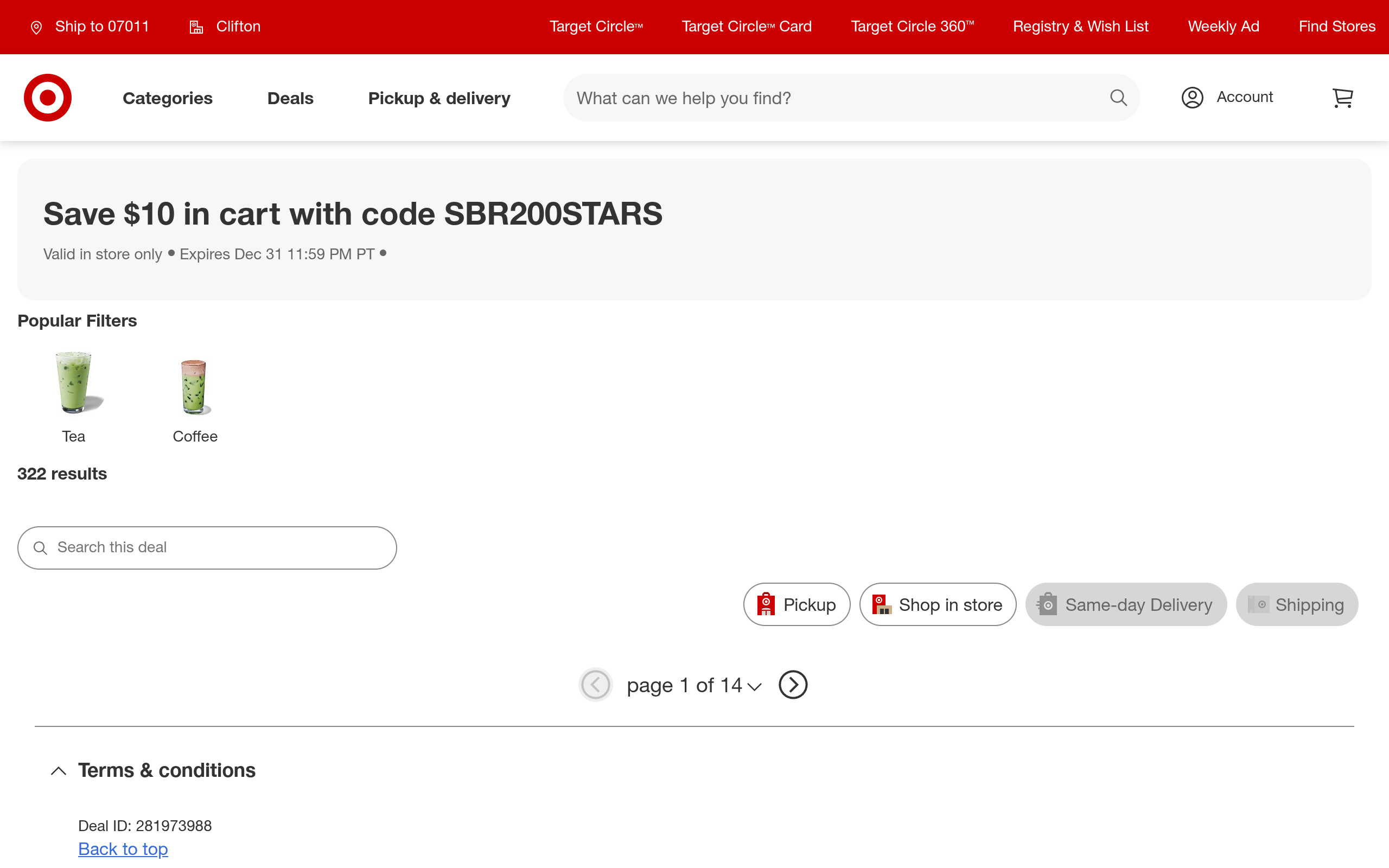Toggle the Pickup filter
Viewport: 1389px width, 868px height.
click(797, 604)
